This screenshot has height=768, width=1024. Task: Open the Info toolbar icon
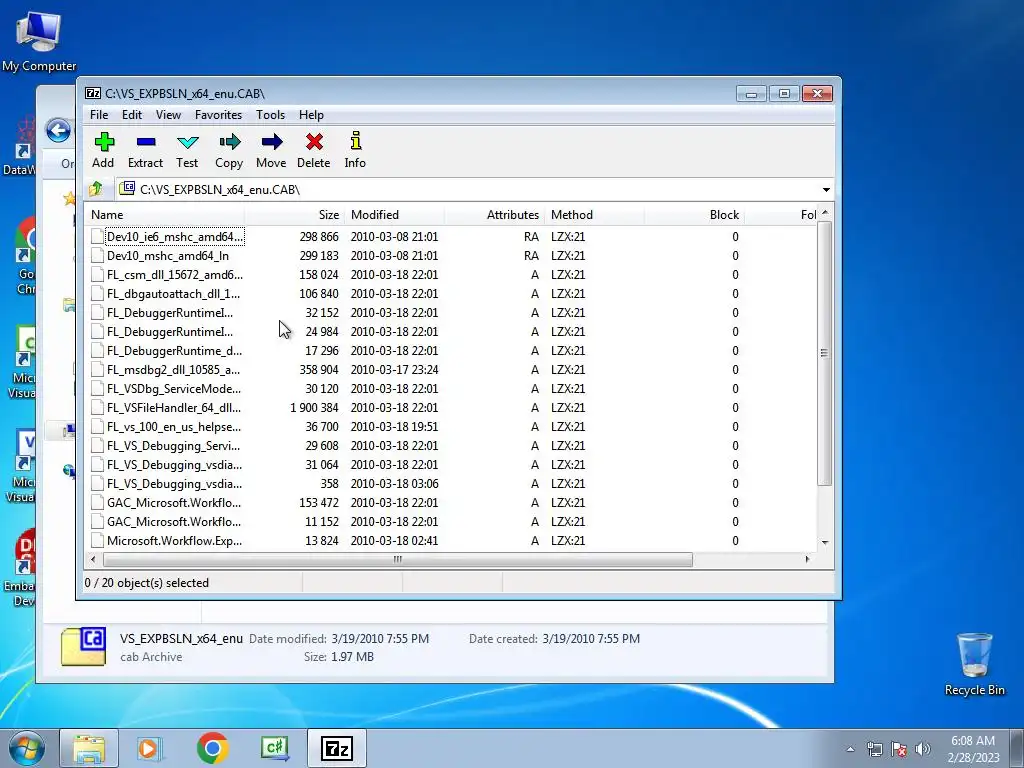coord(355,150)
